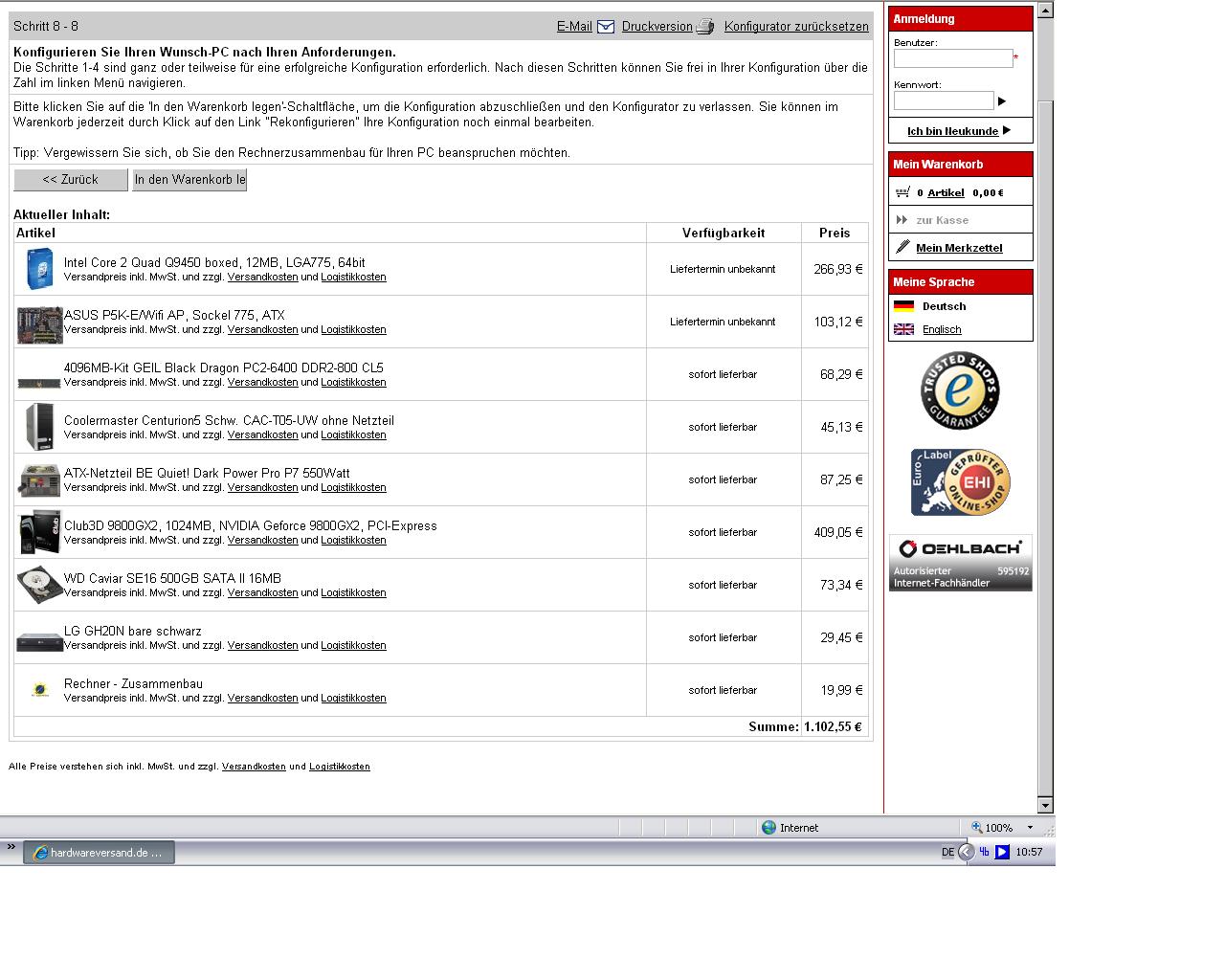Click the Summe total 1.102,55 €

[833, 726]
